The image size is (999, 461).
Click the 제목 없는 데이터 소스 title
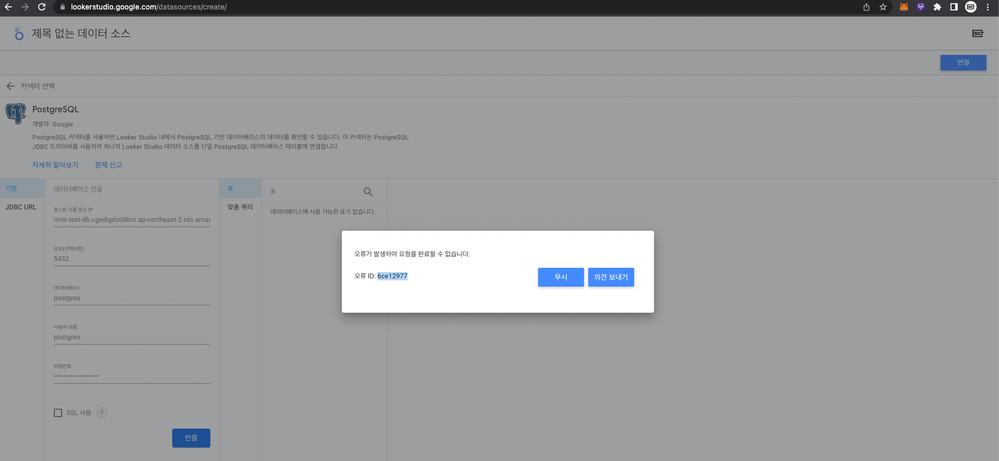[81, 34]
